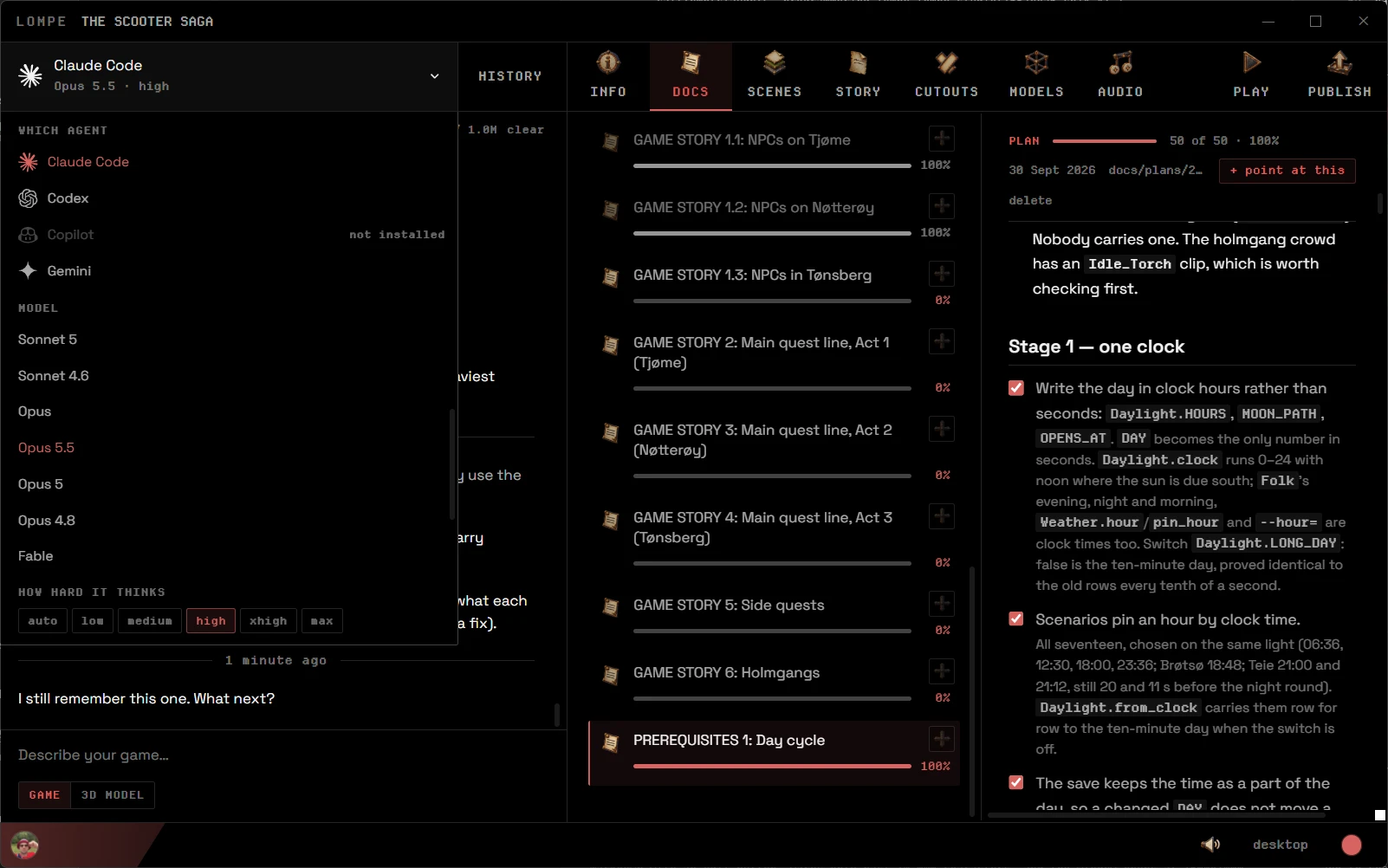This screenshot has height=868, width=1388.
Task: Select the 3D MODEL mode tab
Action: (x=113, y=795)
